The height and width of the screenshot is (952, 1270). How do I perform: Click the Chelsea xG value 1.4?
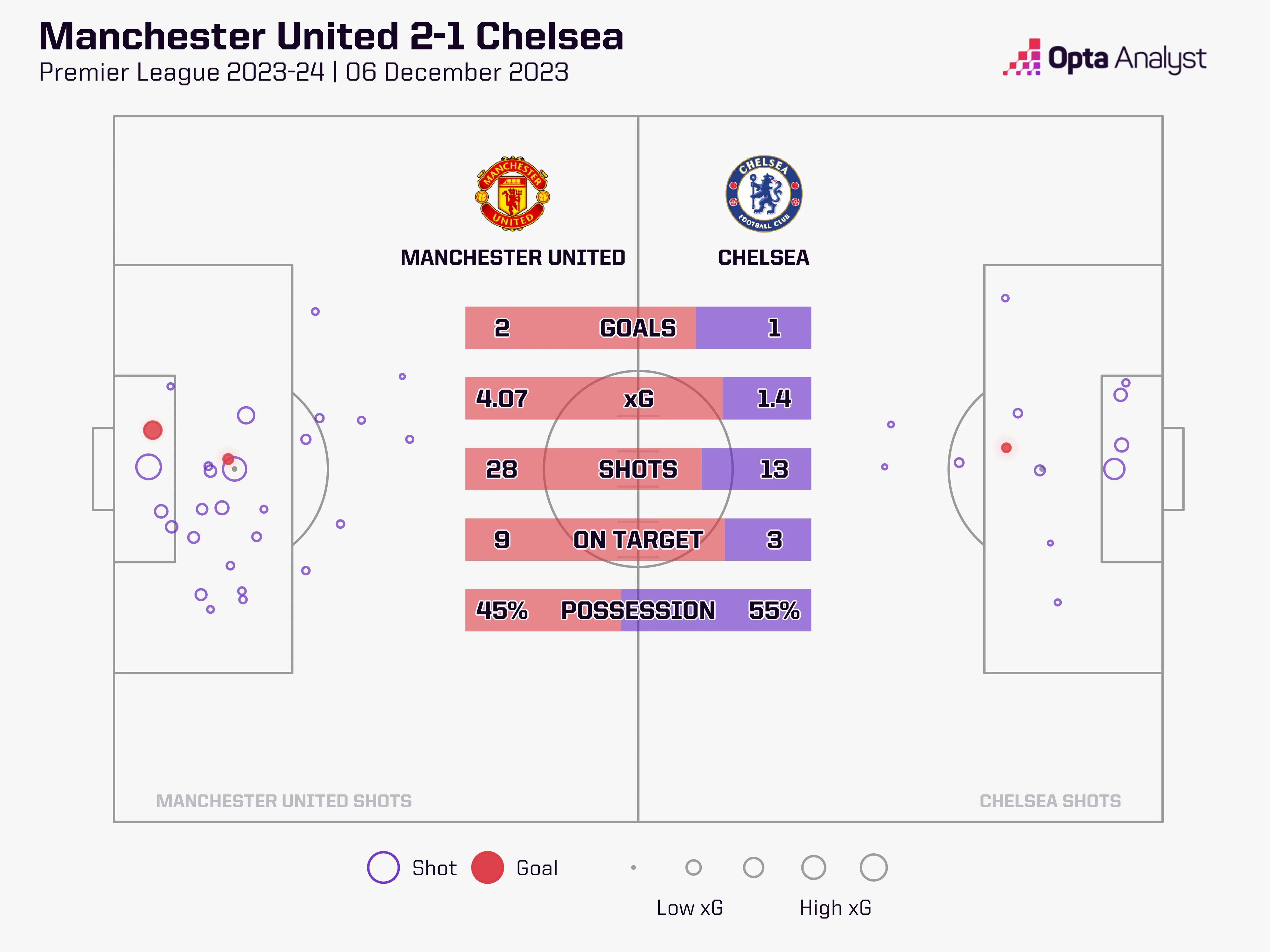tap(773, 399)
